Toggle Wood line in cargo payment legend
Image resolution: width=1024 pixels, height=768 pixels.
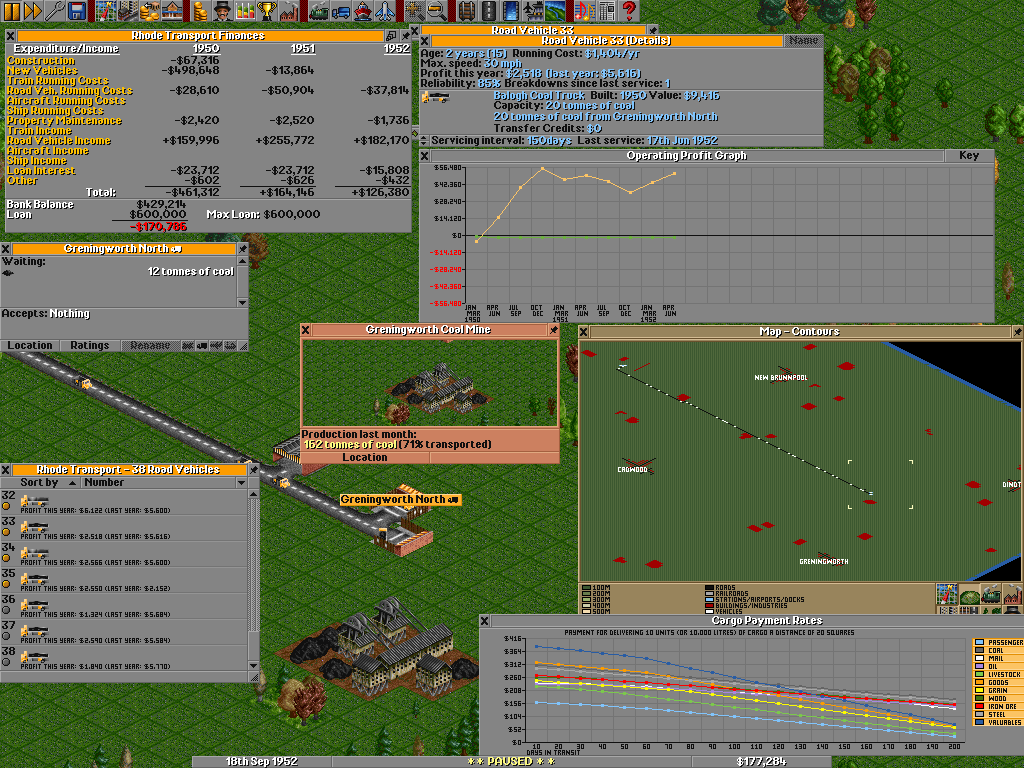click(998, 698)
